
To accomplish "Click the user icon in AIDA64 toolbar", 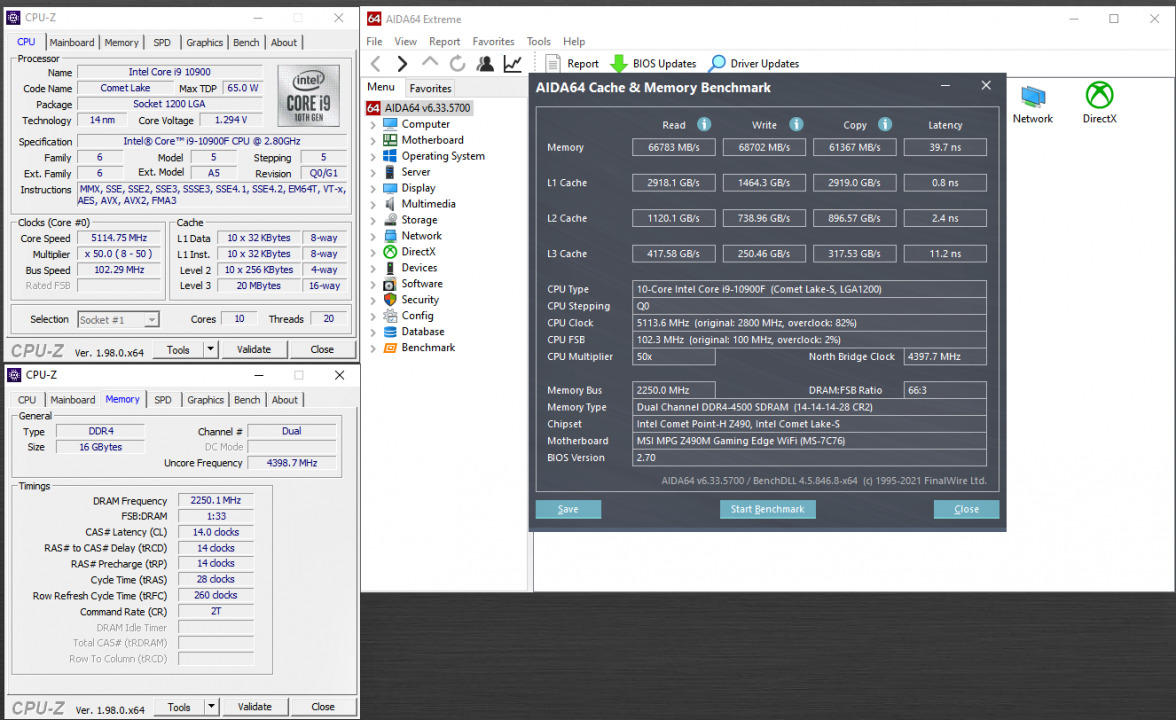I will (485, 64).
